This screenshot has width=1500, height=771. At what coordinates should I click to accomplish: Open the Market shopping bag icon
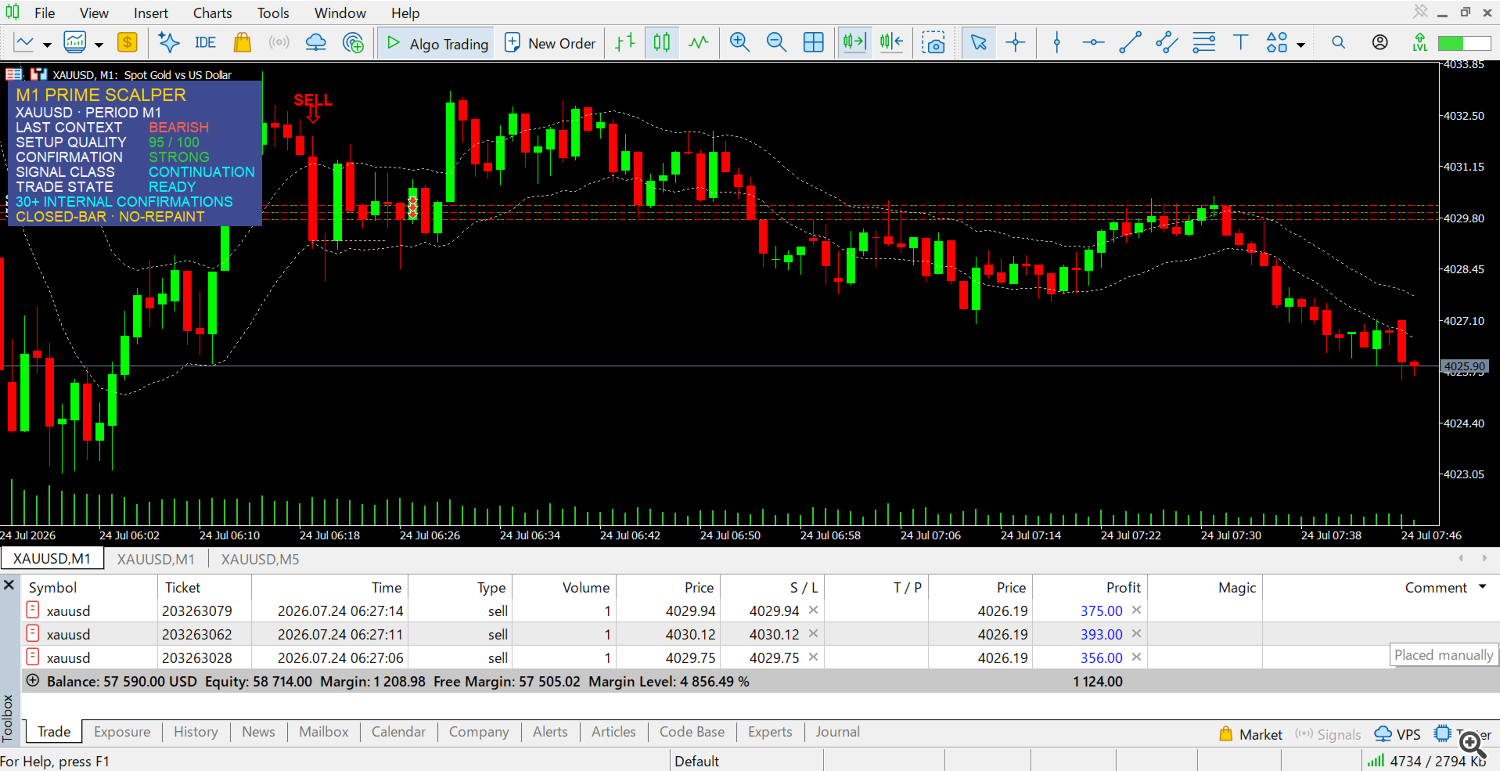(x=242, y=43)
